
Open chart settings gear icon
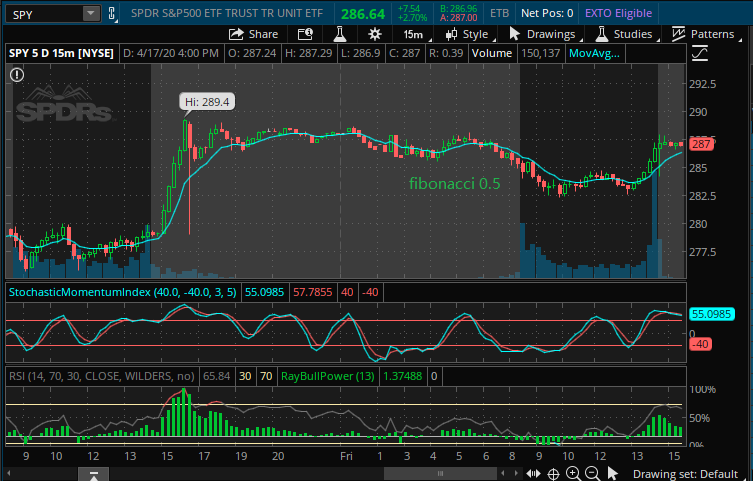coord(375,34)
